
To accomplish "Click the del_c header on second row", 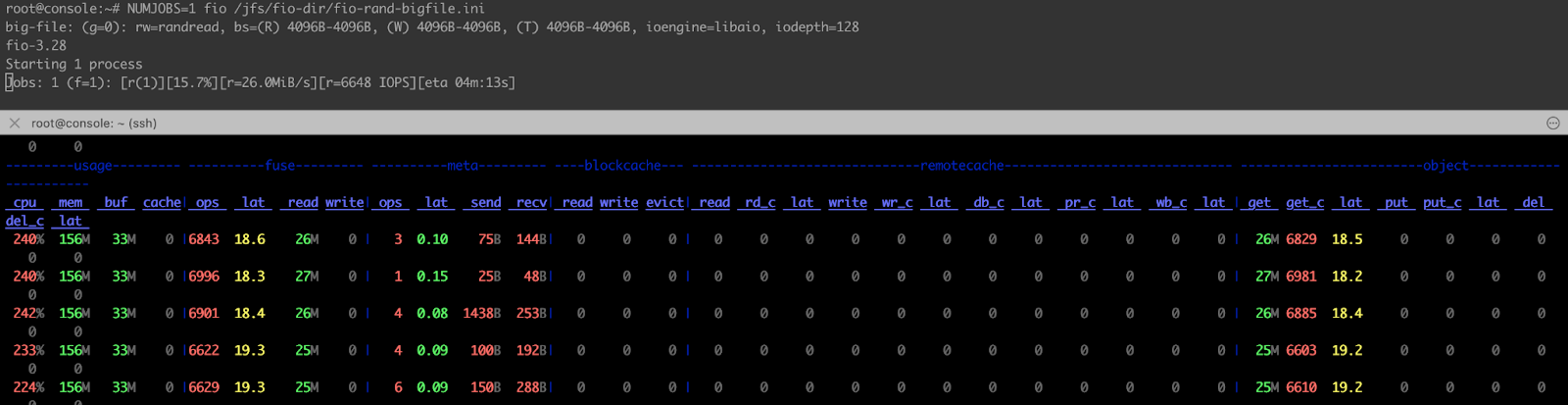I will click(24, 221).
